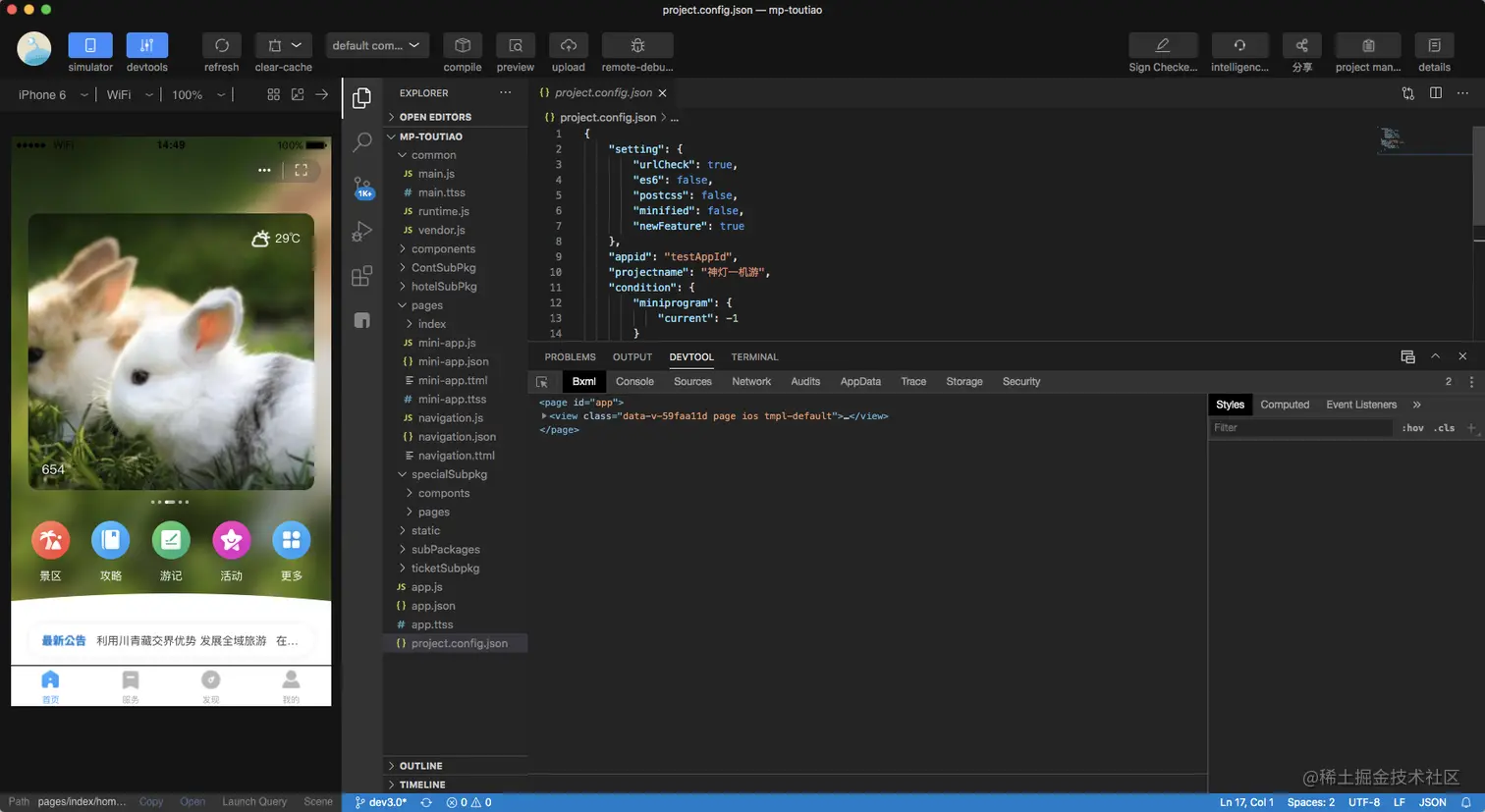1485x812 pixels.
Task: Open the Network devtools tab
Action: [751, 382]
